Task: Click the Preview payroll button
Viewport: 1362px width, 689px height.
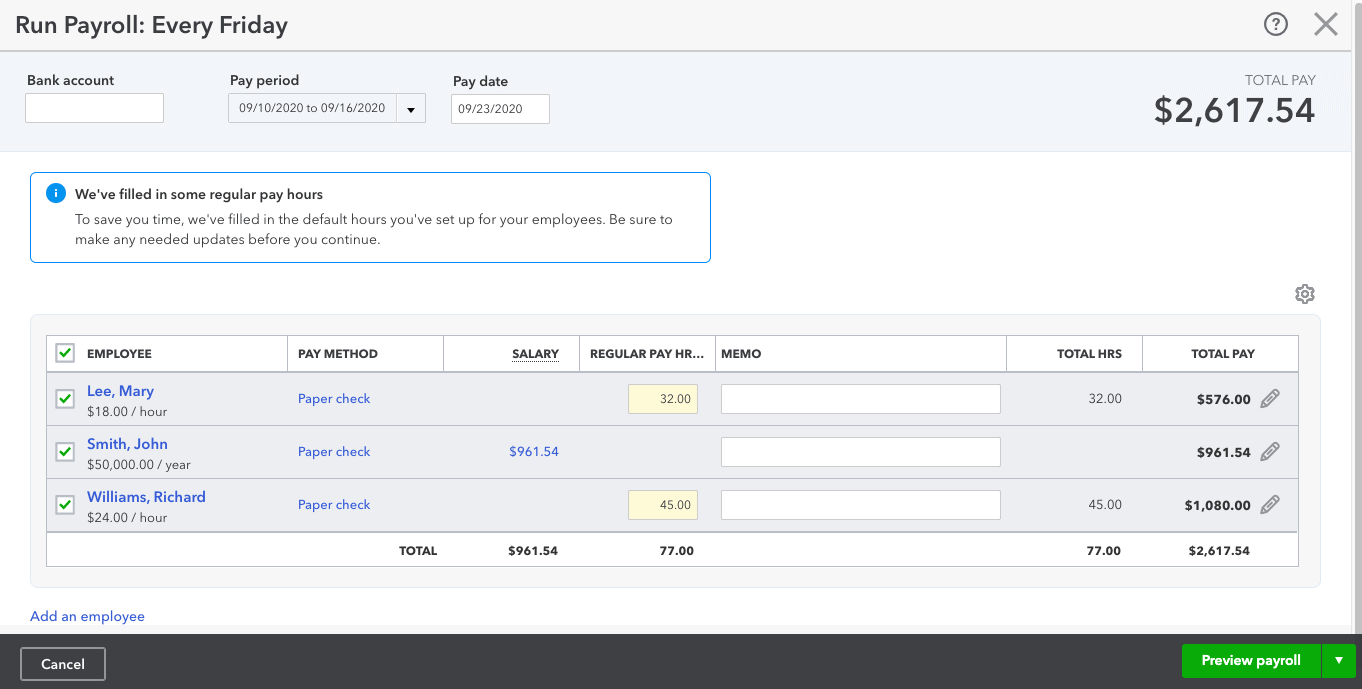Action: (1251, 661)
